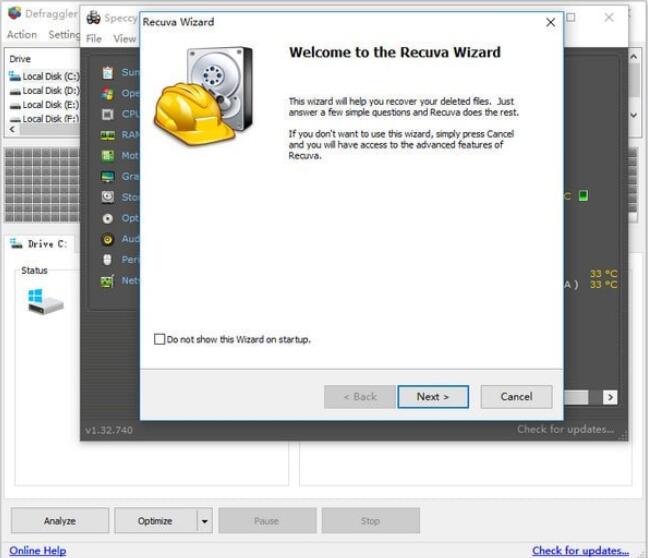
Task: Select the Graphics icon in Speccy
Action: click(107, 176)
